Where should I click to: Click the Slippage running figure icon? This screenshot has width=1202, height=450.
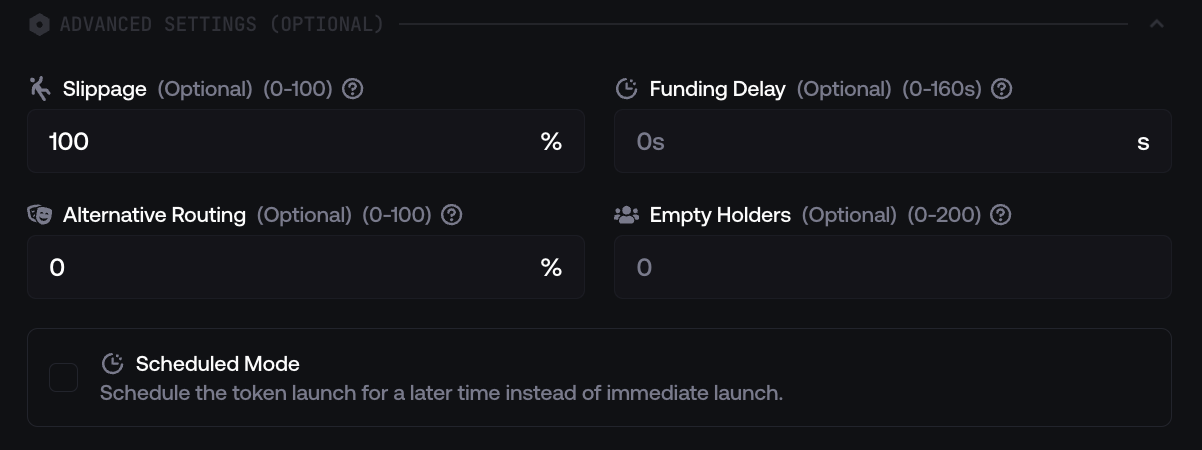(40, 89)
